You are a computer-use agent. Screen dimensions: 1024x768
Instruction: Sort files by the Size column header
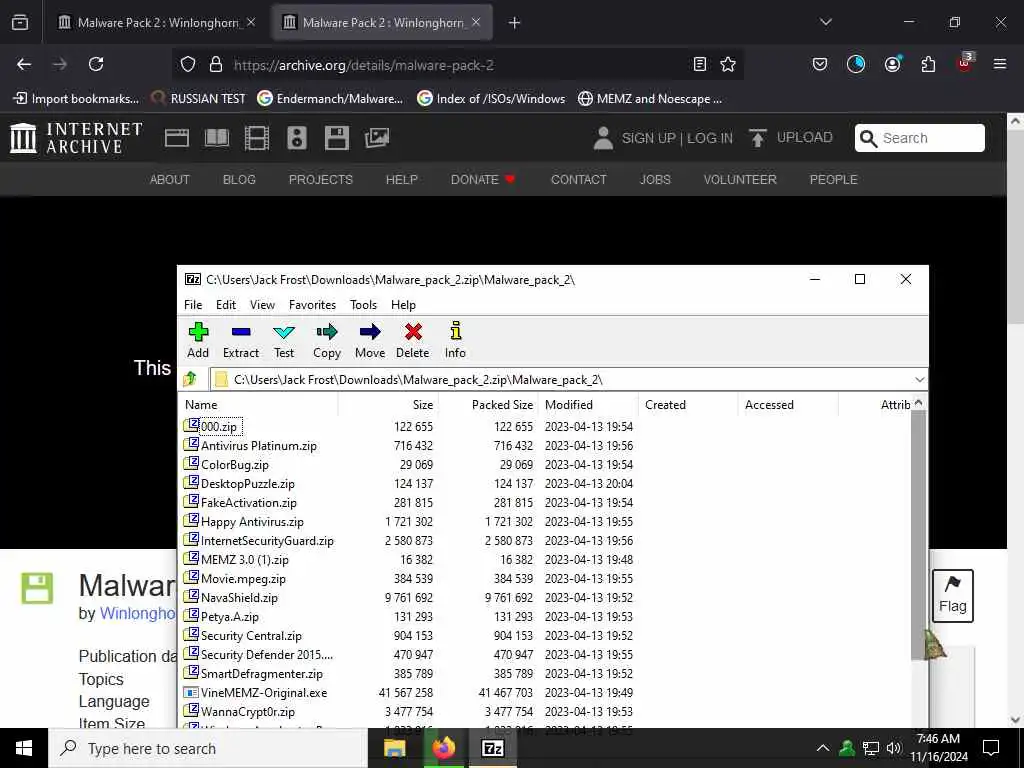(388, 404)
